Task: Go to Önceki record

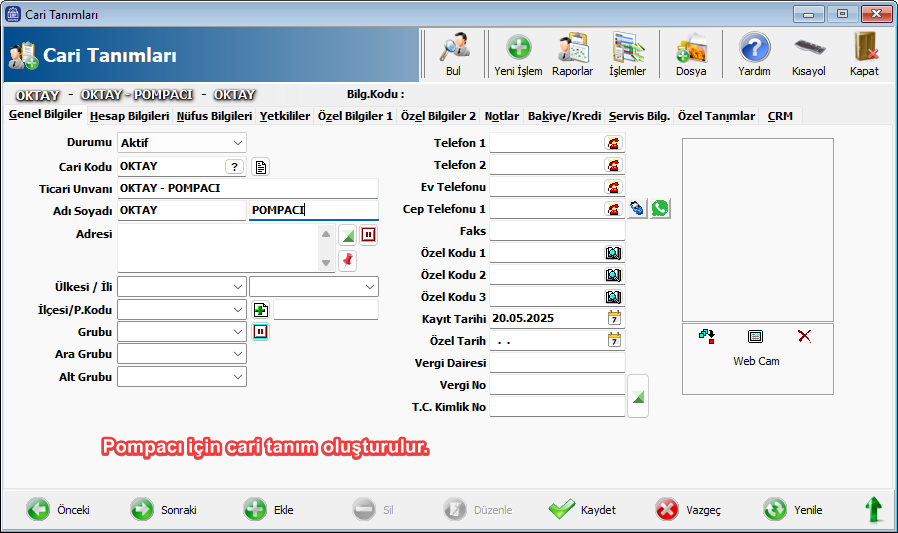Action: 58,510
